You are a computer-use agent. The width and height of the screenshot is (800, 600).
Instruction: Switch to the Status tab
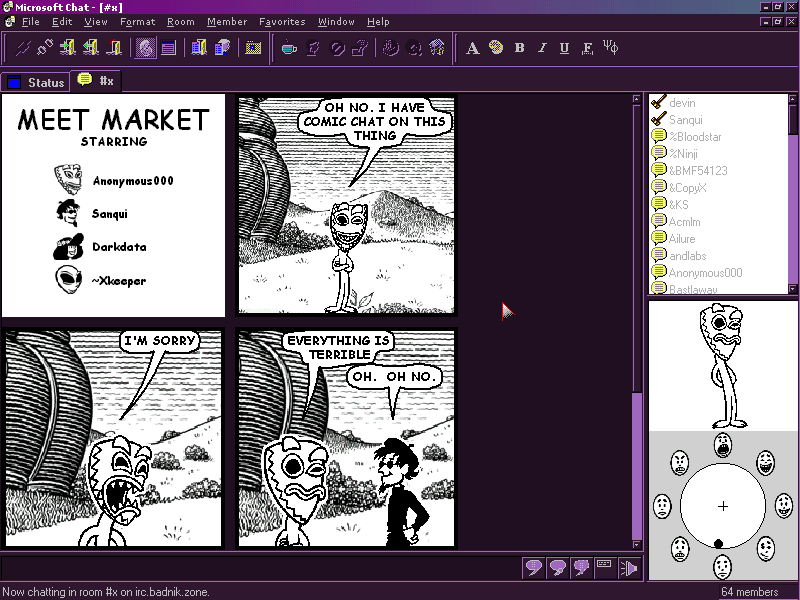(36, 82)
